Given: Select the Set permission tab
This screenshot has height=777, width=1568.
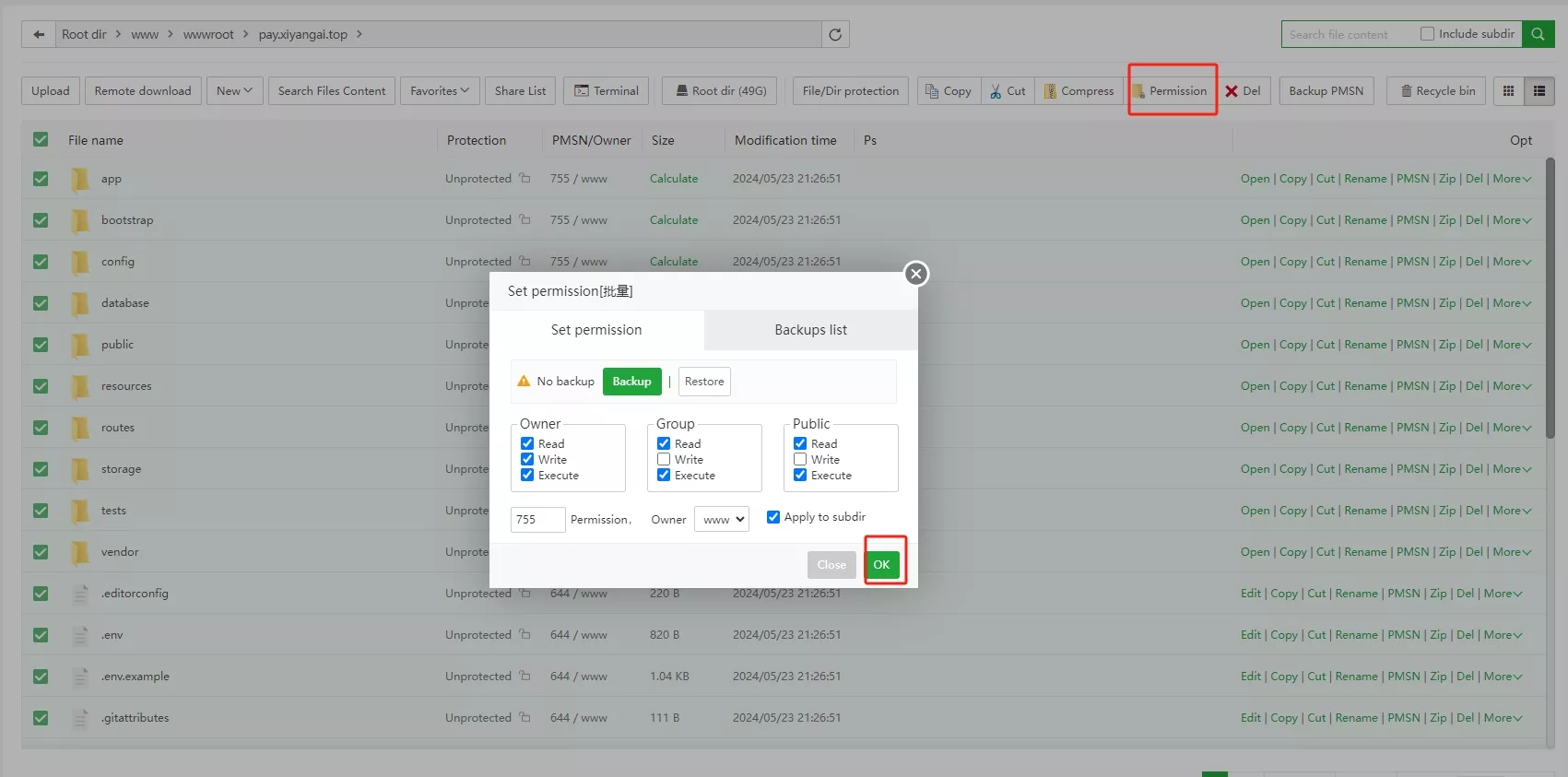Looking at the screenshot, I should pos(596,330).
